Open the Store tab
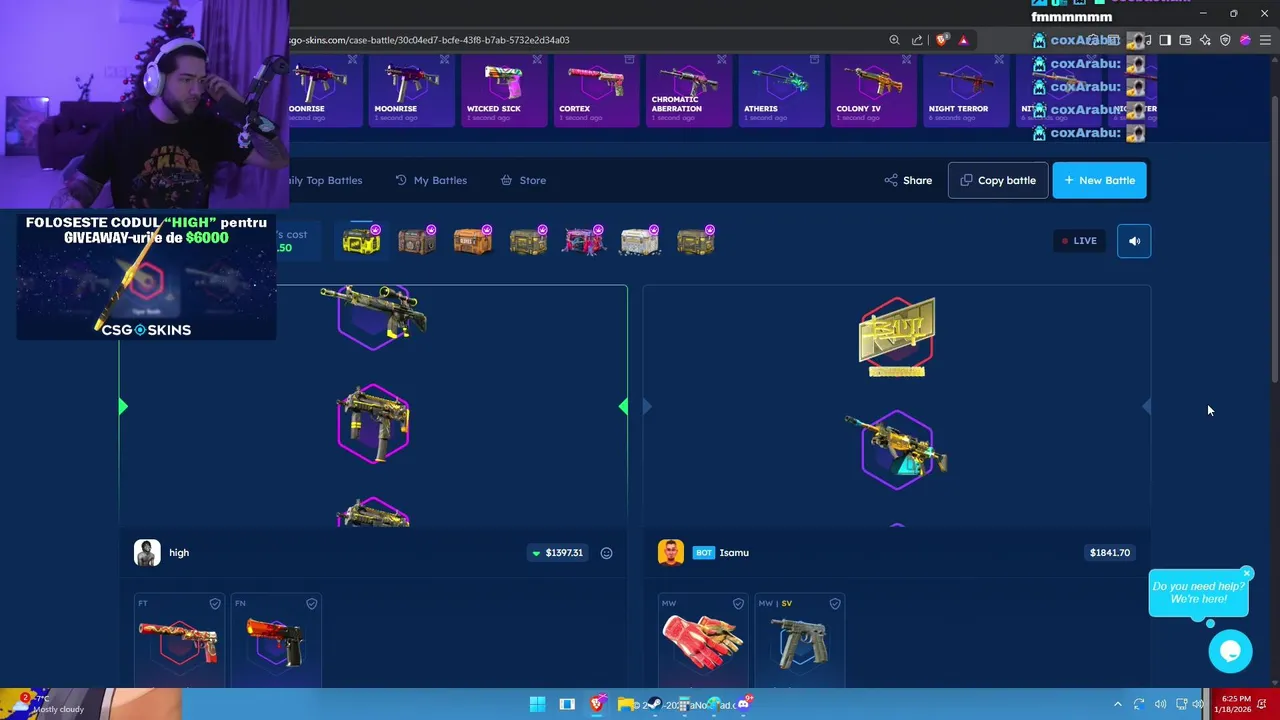 click(x=523, y=180)
